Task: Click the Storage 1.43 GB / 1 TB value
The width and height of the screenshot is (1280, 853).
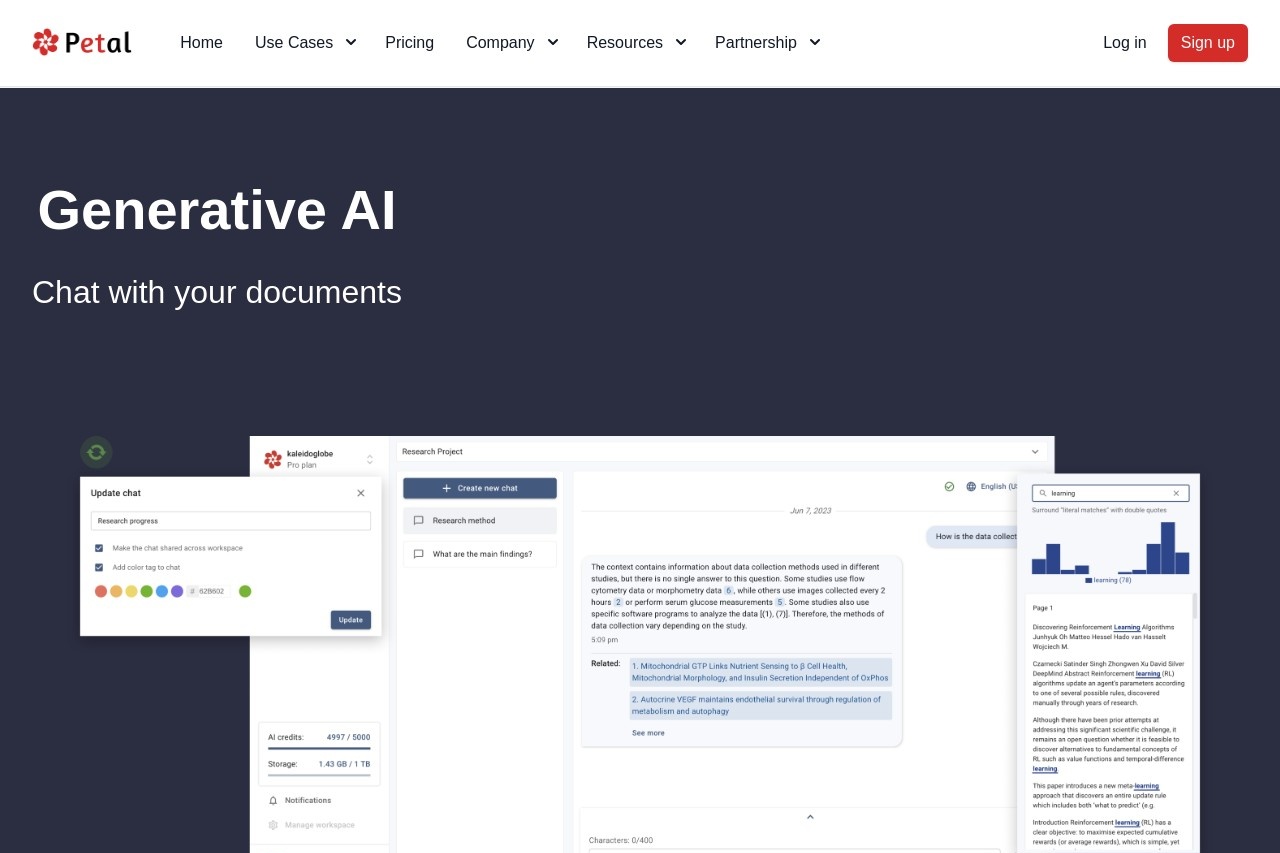Action: tap(344, 764)
